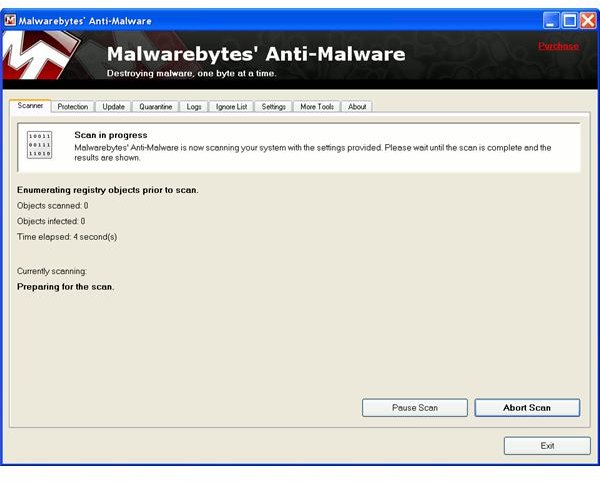Click the Malwarebytes logo in the banner
The image size is (600, 482).
coord(41,55)
